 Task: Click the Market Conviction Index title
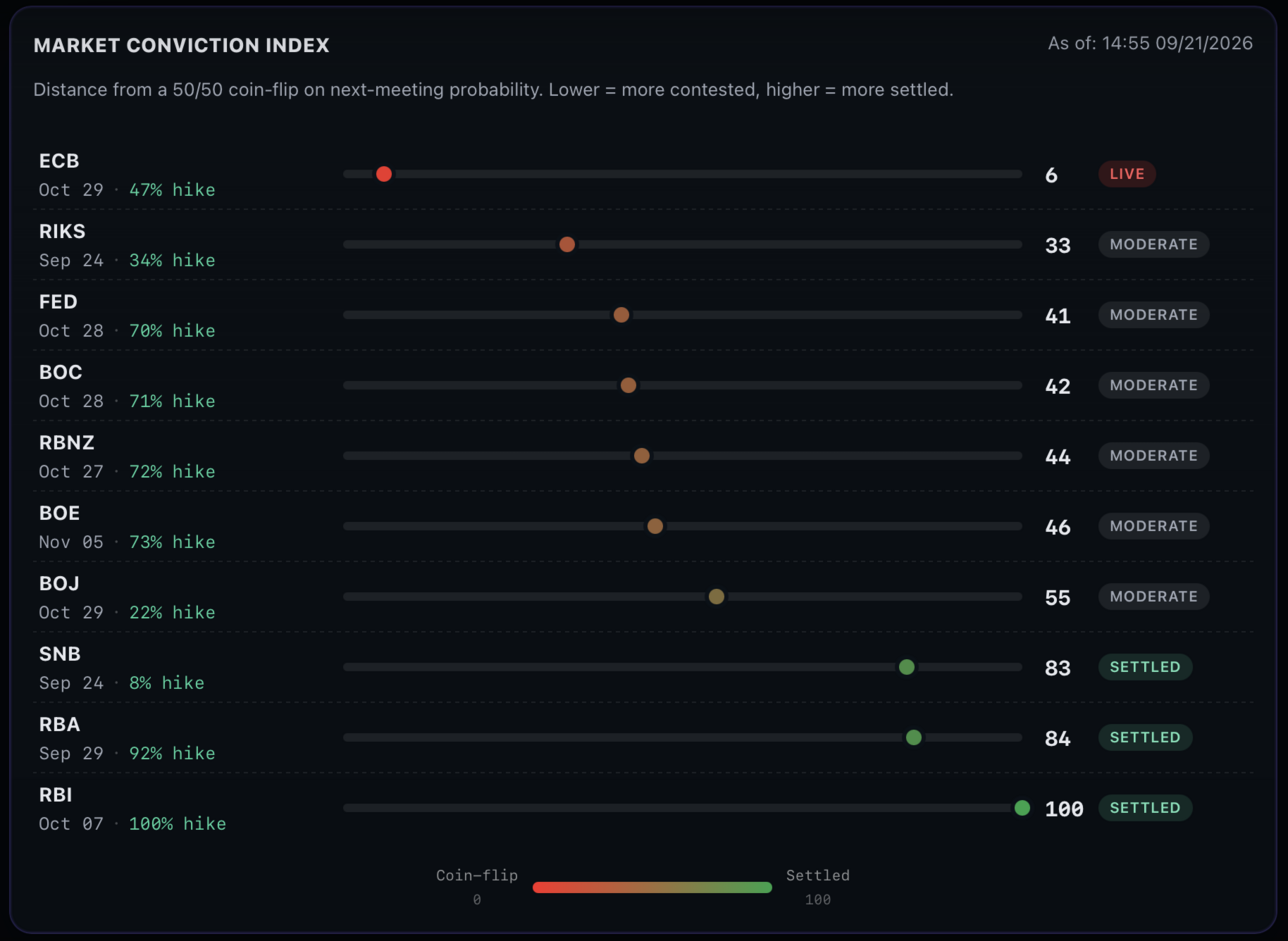pyautogui.click(x=182, y=46)
